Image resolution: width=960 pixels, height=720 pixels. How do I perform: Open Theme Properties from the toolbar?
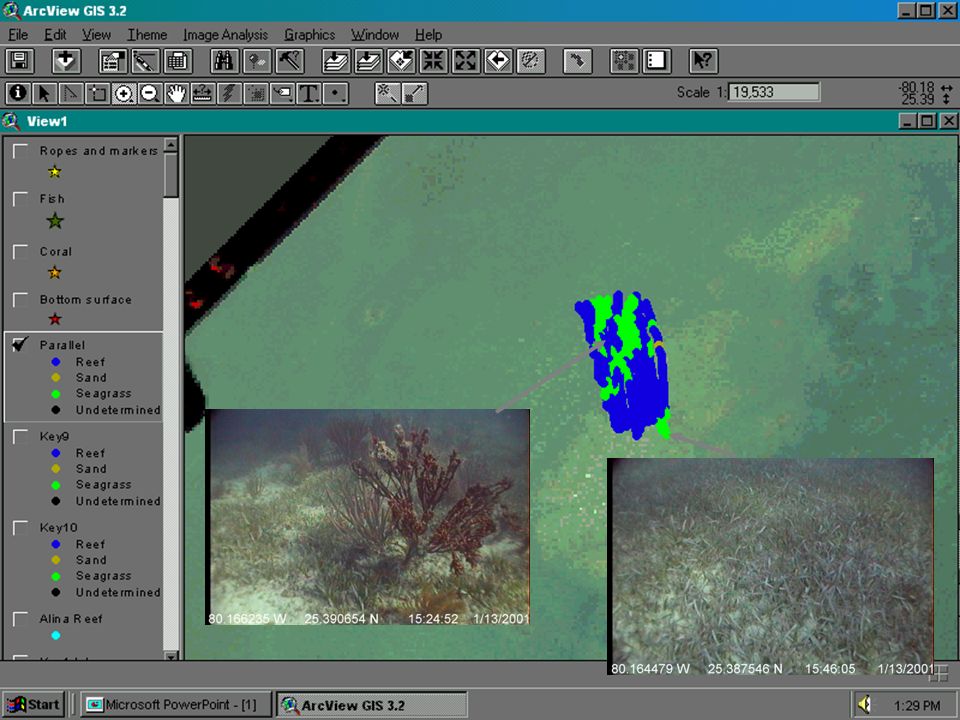pos(113,61)
